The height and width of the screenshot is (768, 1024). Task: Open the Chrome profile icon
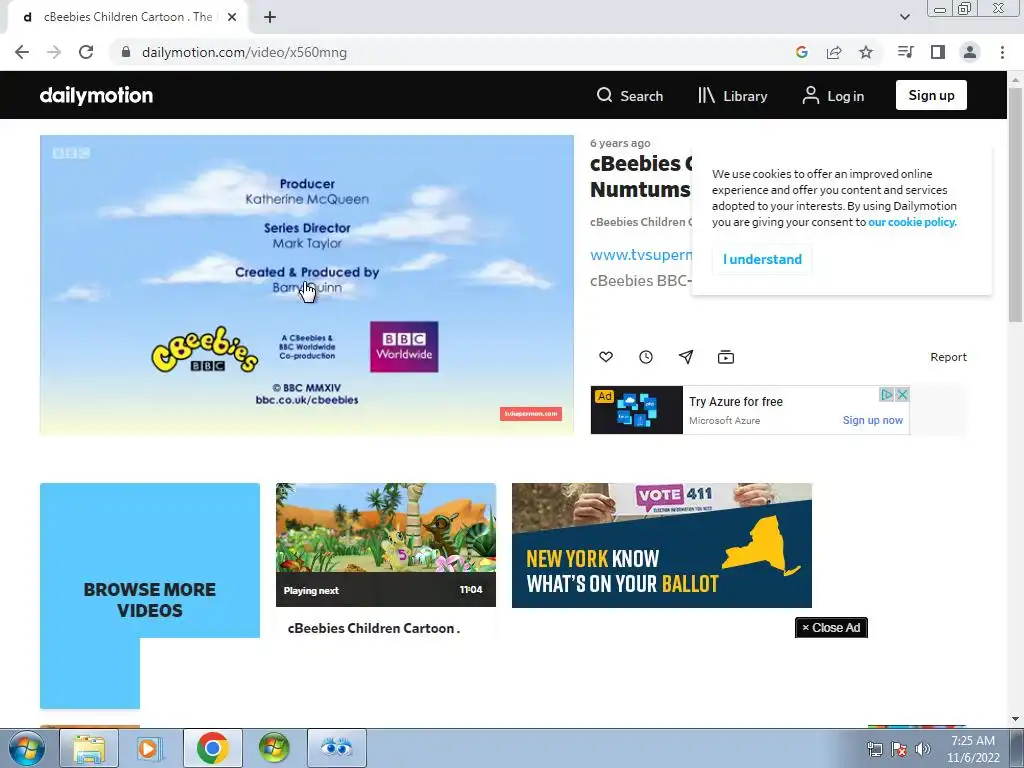click(970, 52)
